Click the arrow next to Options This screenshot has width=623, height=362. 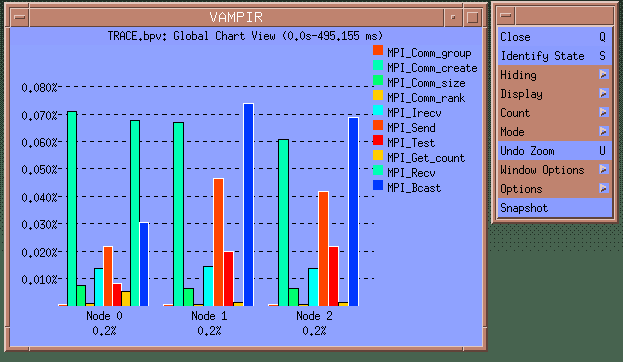[604, 188]
